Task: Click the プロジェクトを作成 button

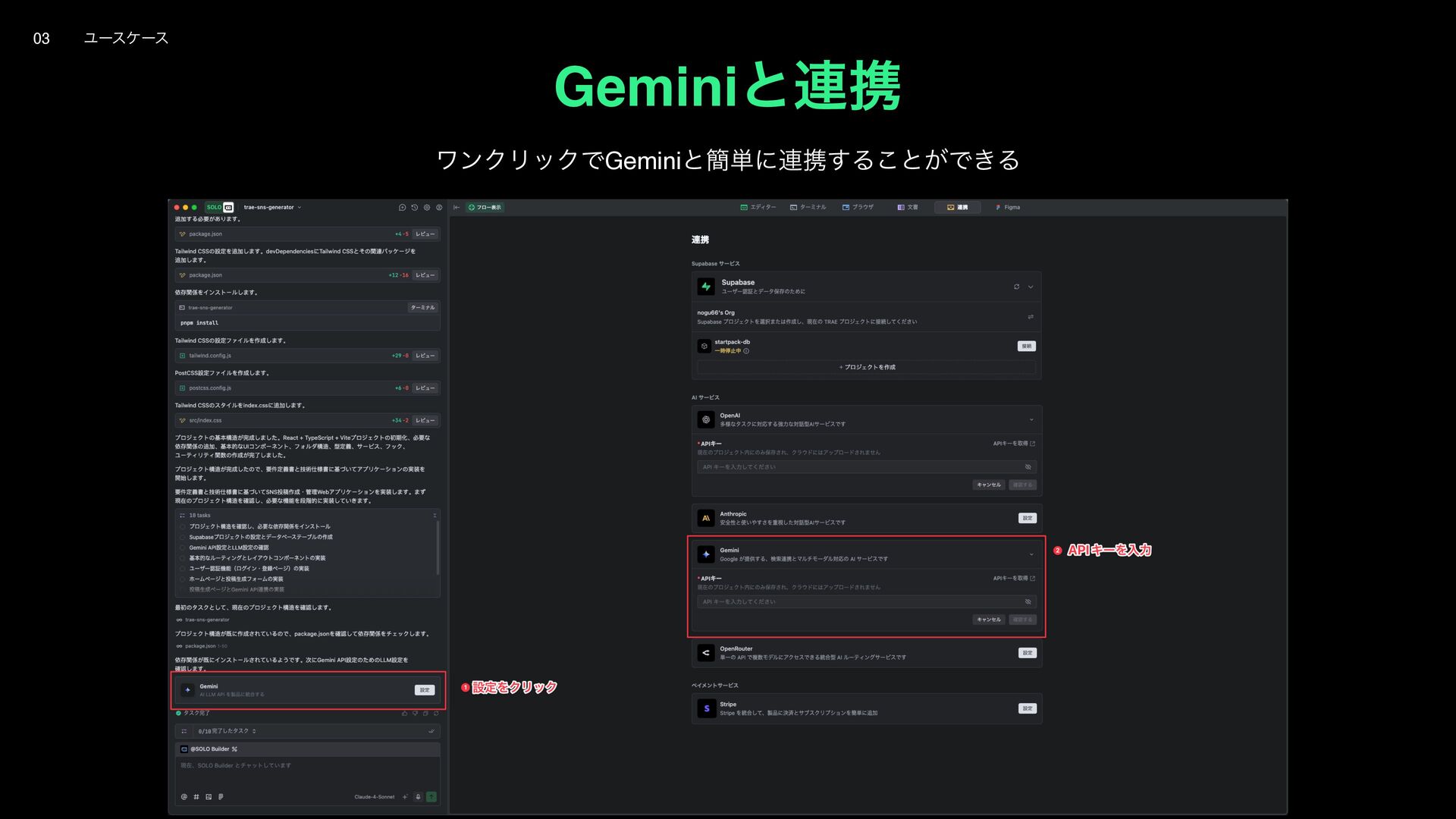Action: [x=866, y=367]
